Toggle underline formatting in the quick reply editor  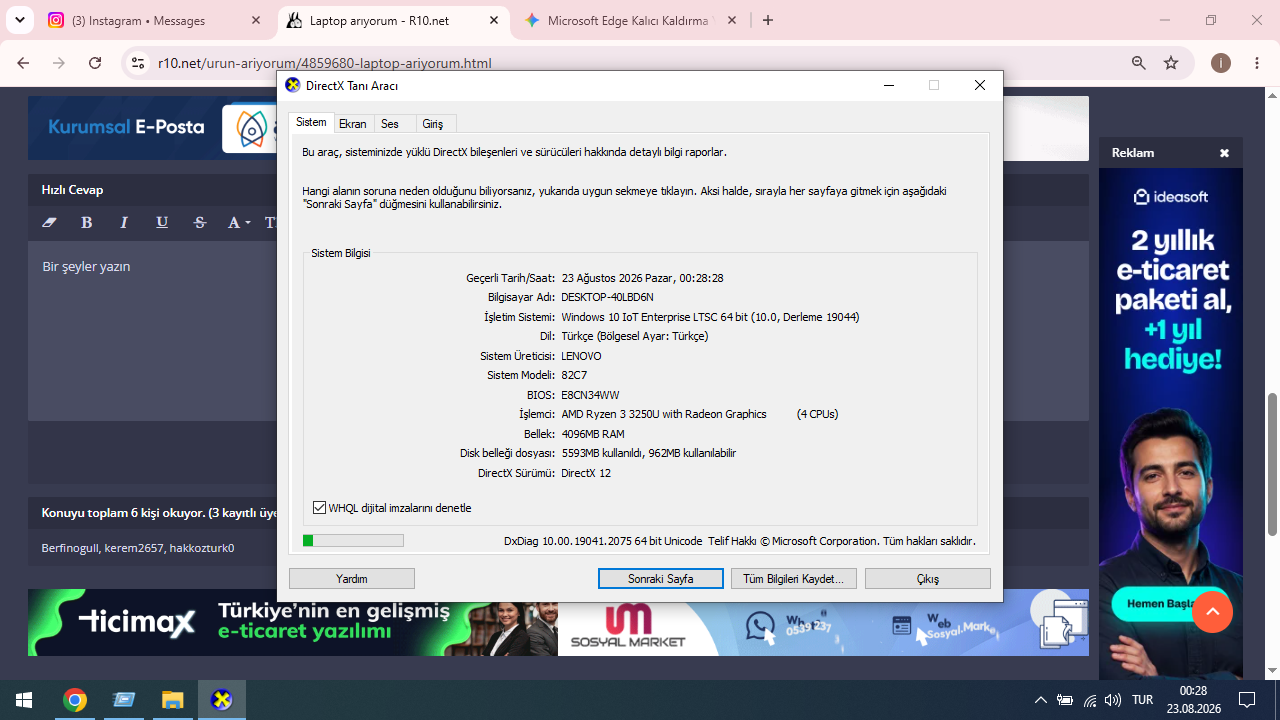tap(162, 222)
